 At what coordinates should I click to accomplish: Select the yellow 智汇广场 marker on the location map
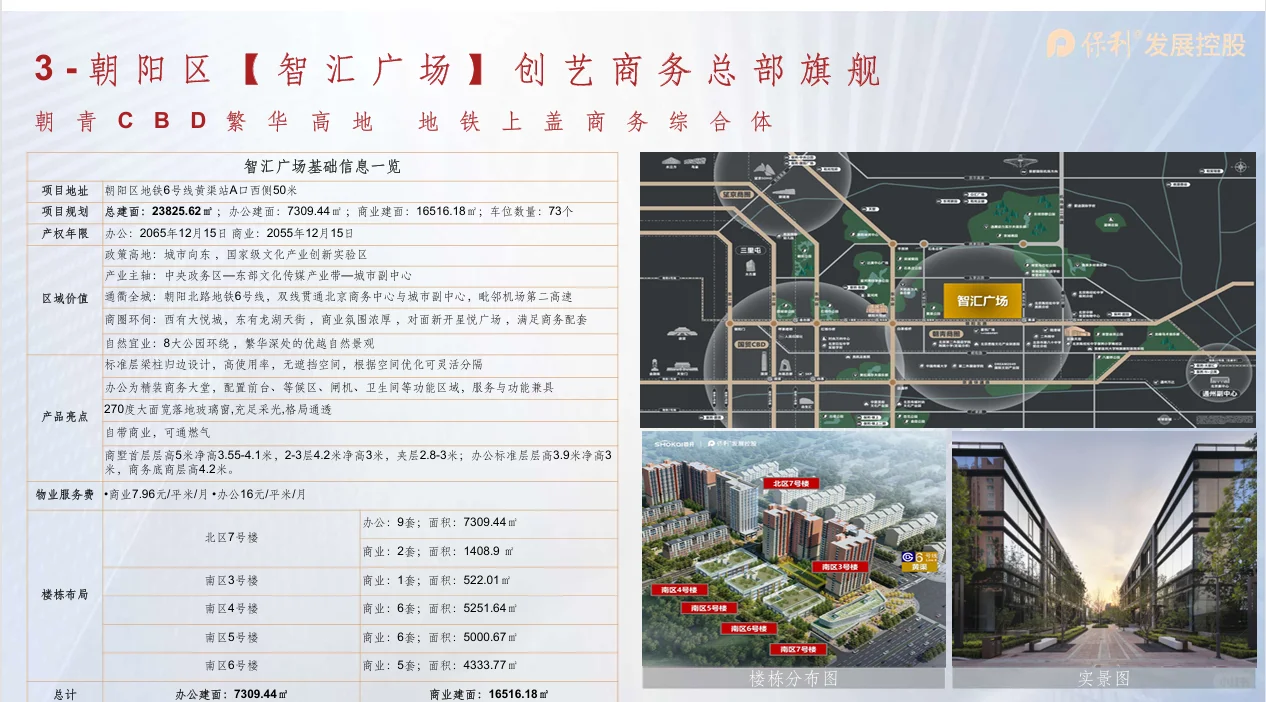982,301
